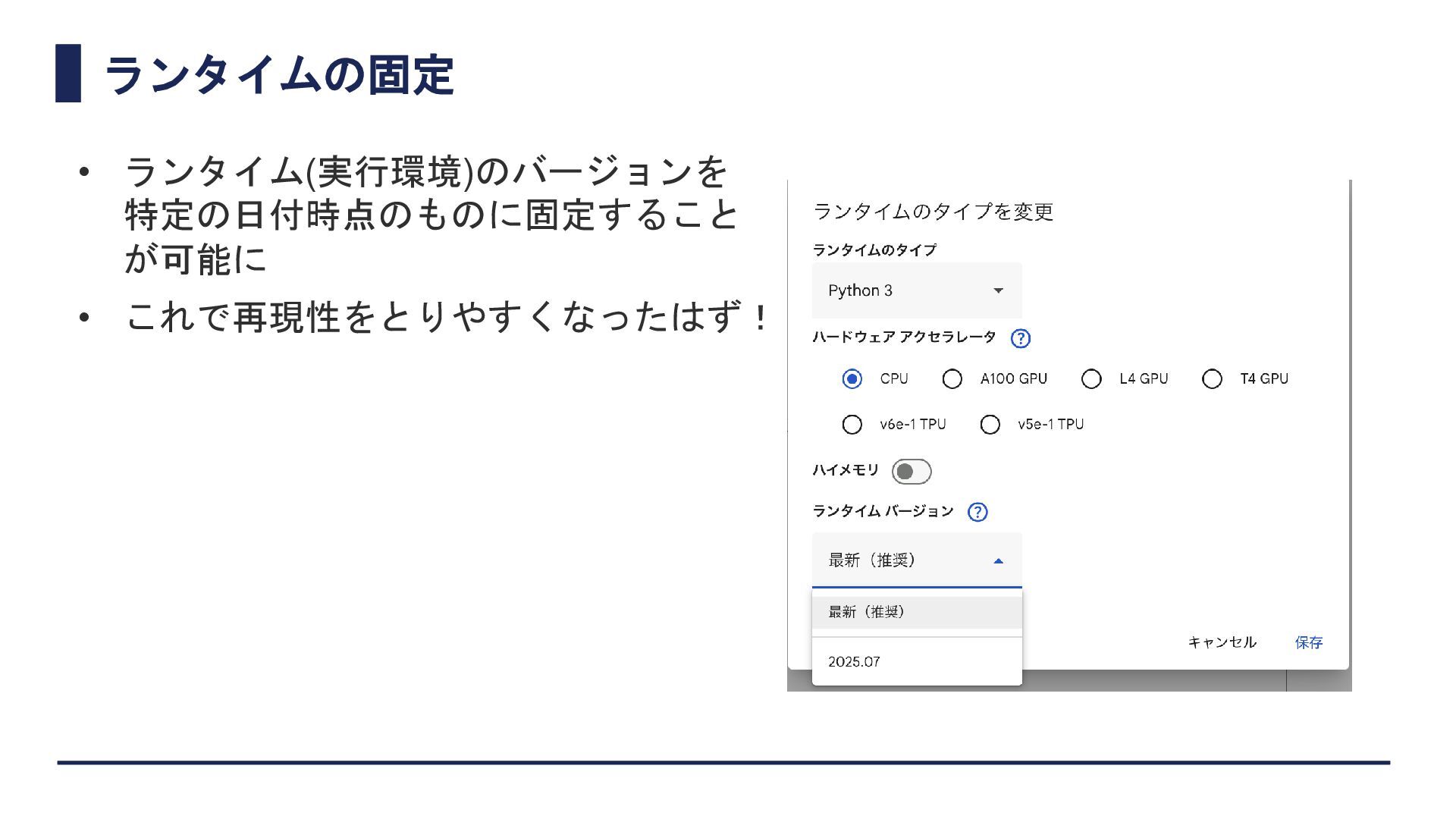
Task: Click the 保存 button
Action: pos(1308,642)
